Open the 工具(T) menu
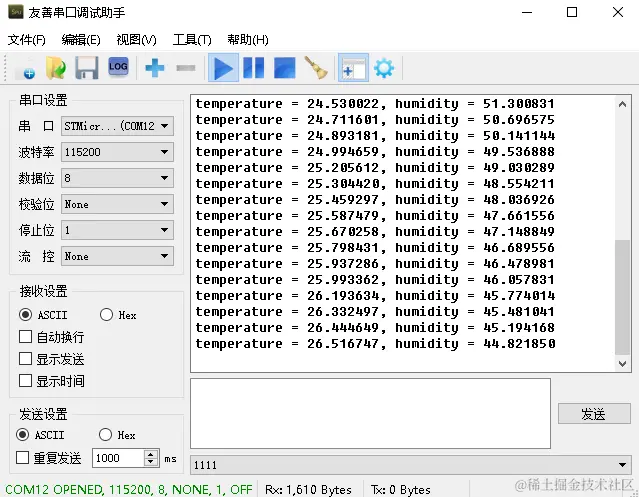639x497 pixels. pos(192,40)
